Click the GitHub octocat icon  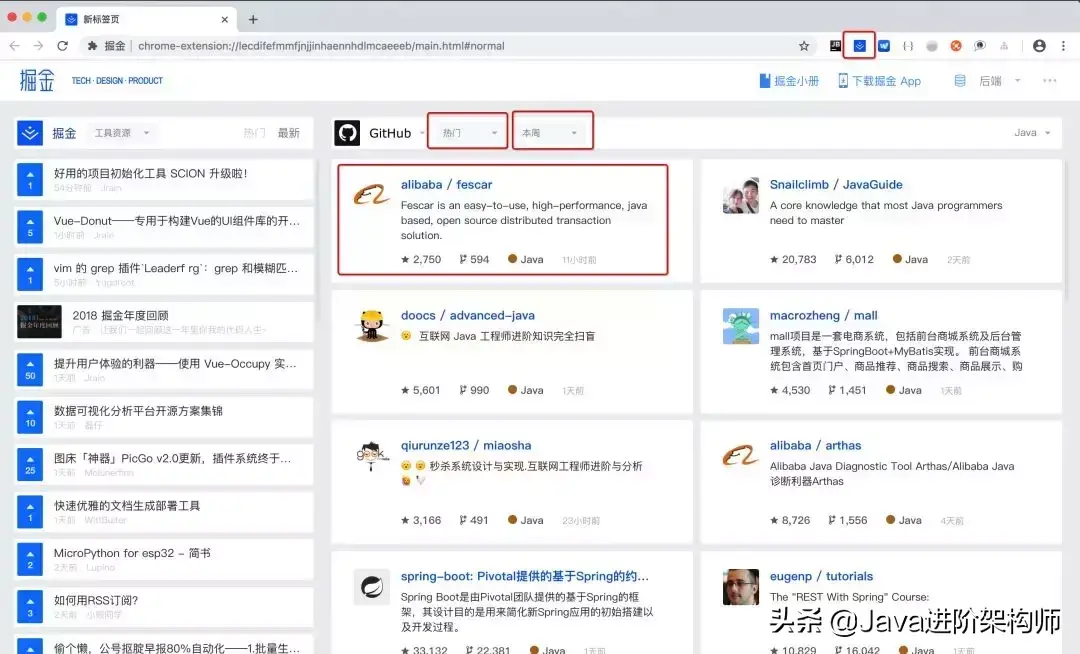pos(347,133)
